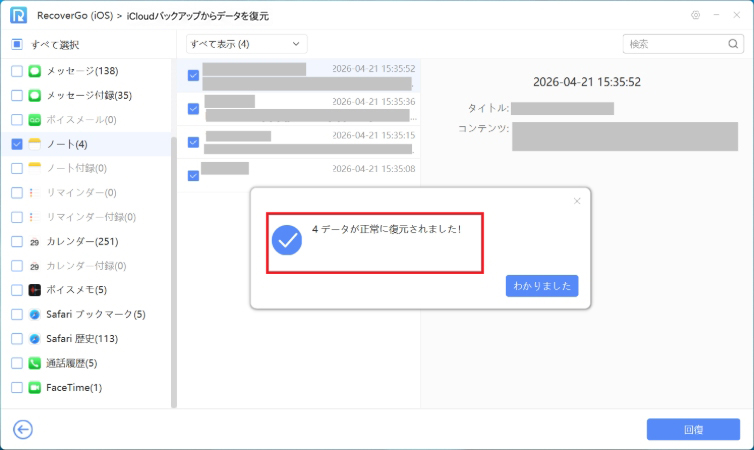
Task: Check the Safari ブックマーク(5) checkbox
Action: 17,314
